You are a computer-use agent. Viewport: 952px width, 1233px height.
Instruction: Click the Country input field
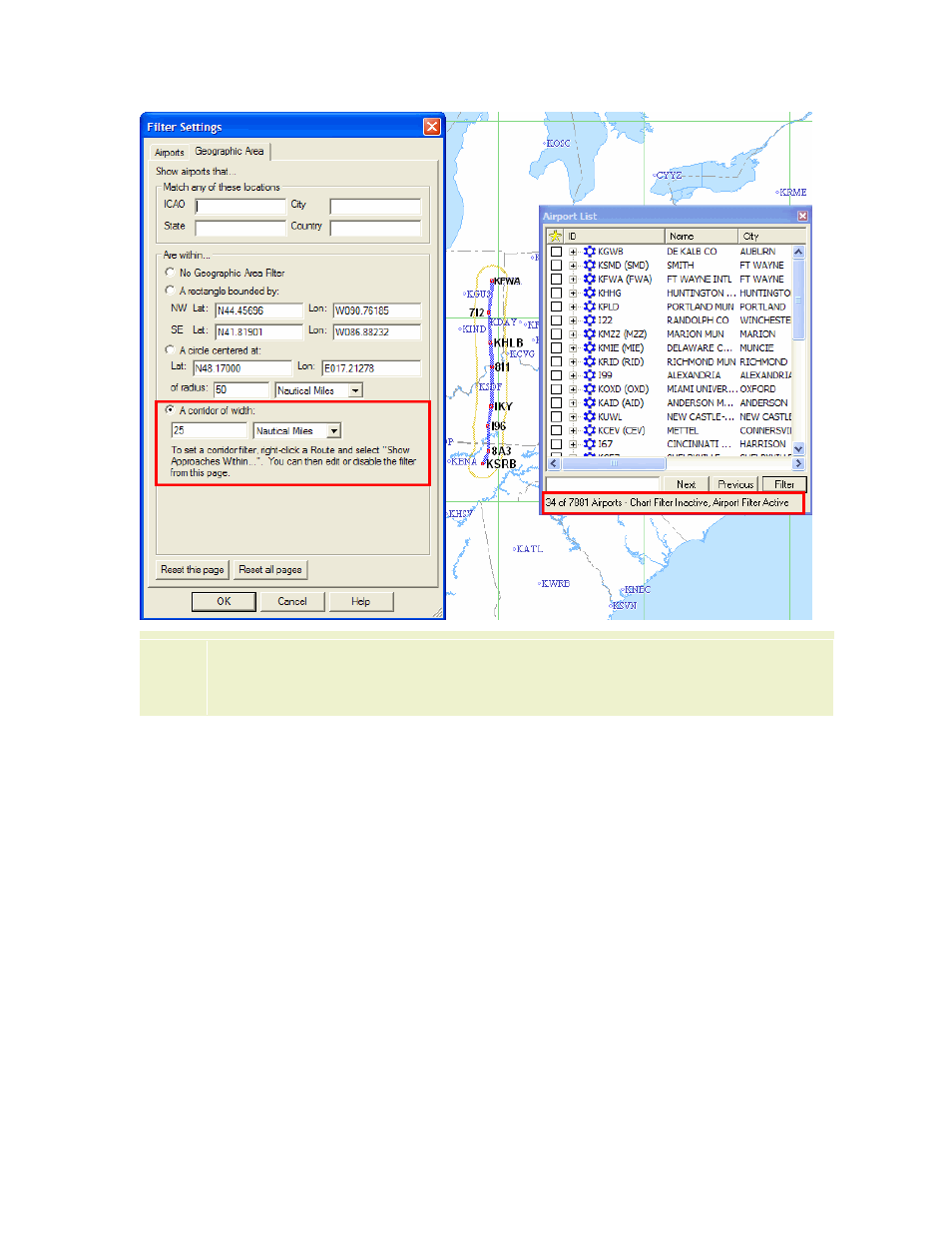[x=375, y=228]
